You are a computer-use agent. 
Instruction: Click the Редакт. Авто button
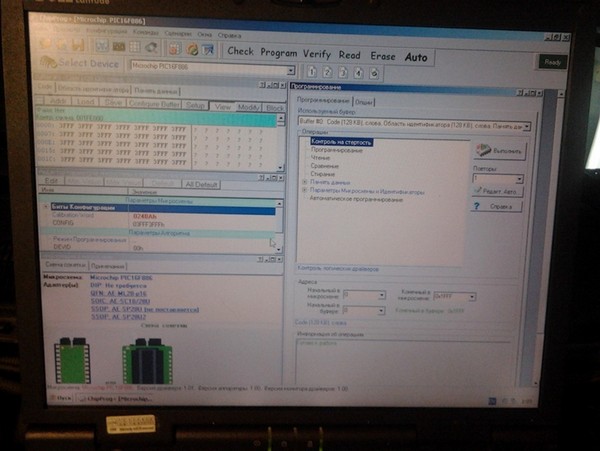coord(497,191)
